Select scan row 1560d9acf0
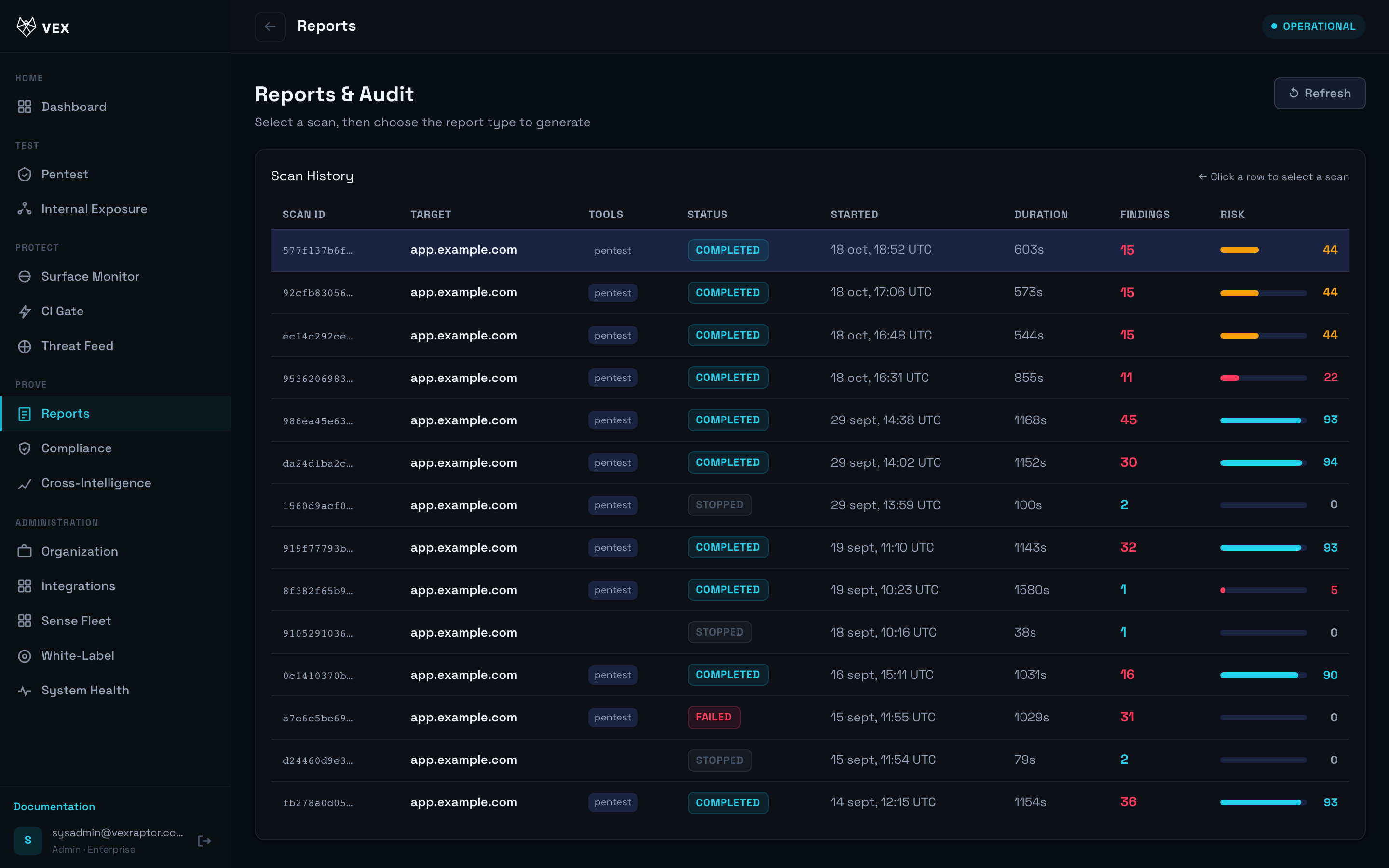1389x868 pixels. [810, 505]
